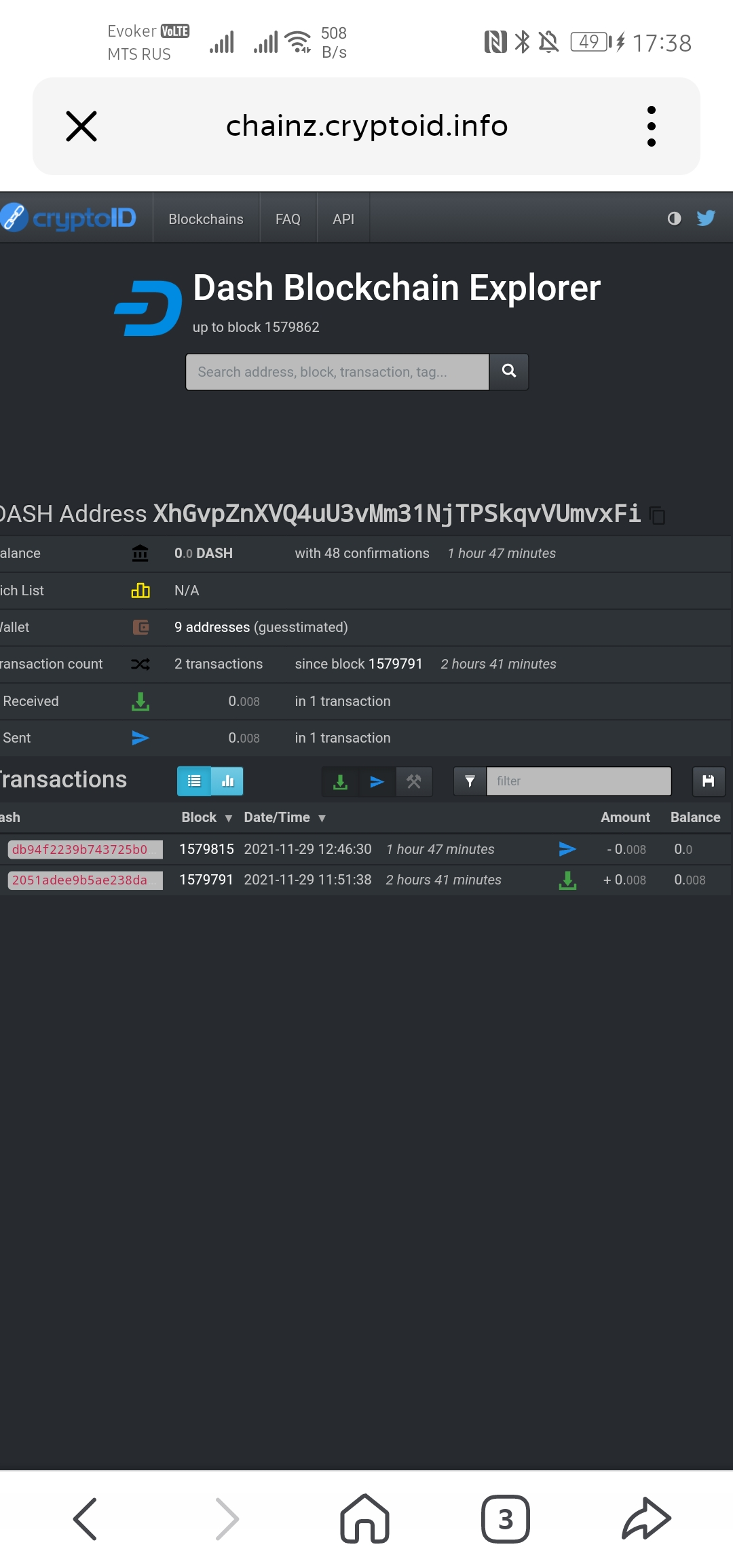This screenshot has height=1568, width=733.
Task: Tap the battery 49 status indicator
Action: [x=590, y=42]
